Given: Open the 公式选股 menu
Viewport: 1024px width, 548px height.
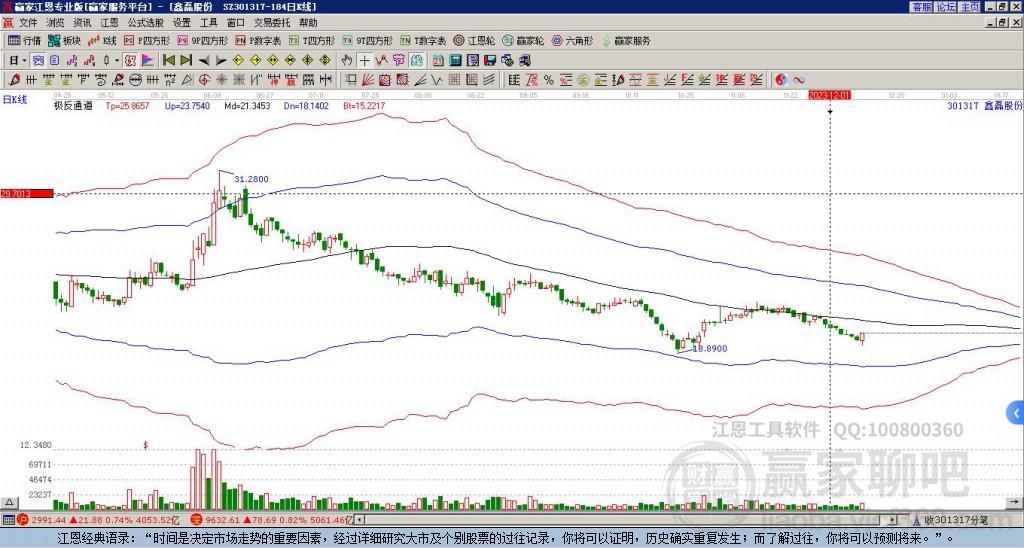Looking at the screenshot, I should coord(146,23).
